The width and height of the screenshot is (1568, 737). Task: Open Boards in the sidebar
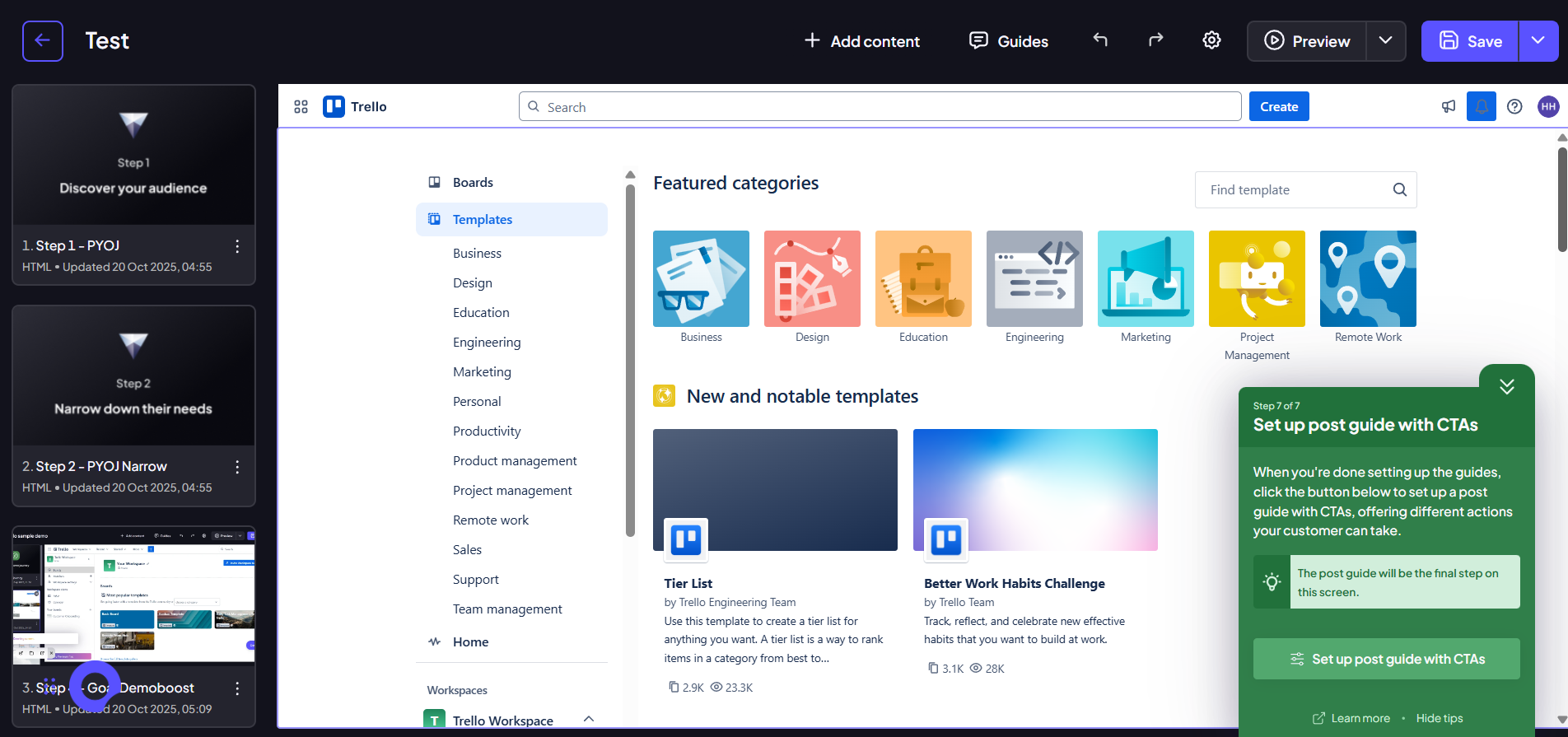[511, 183]
